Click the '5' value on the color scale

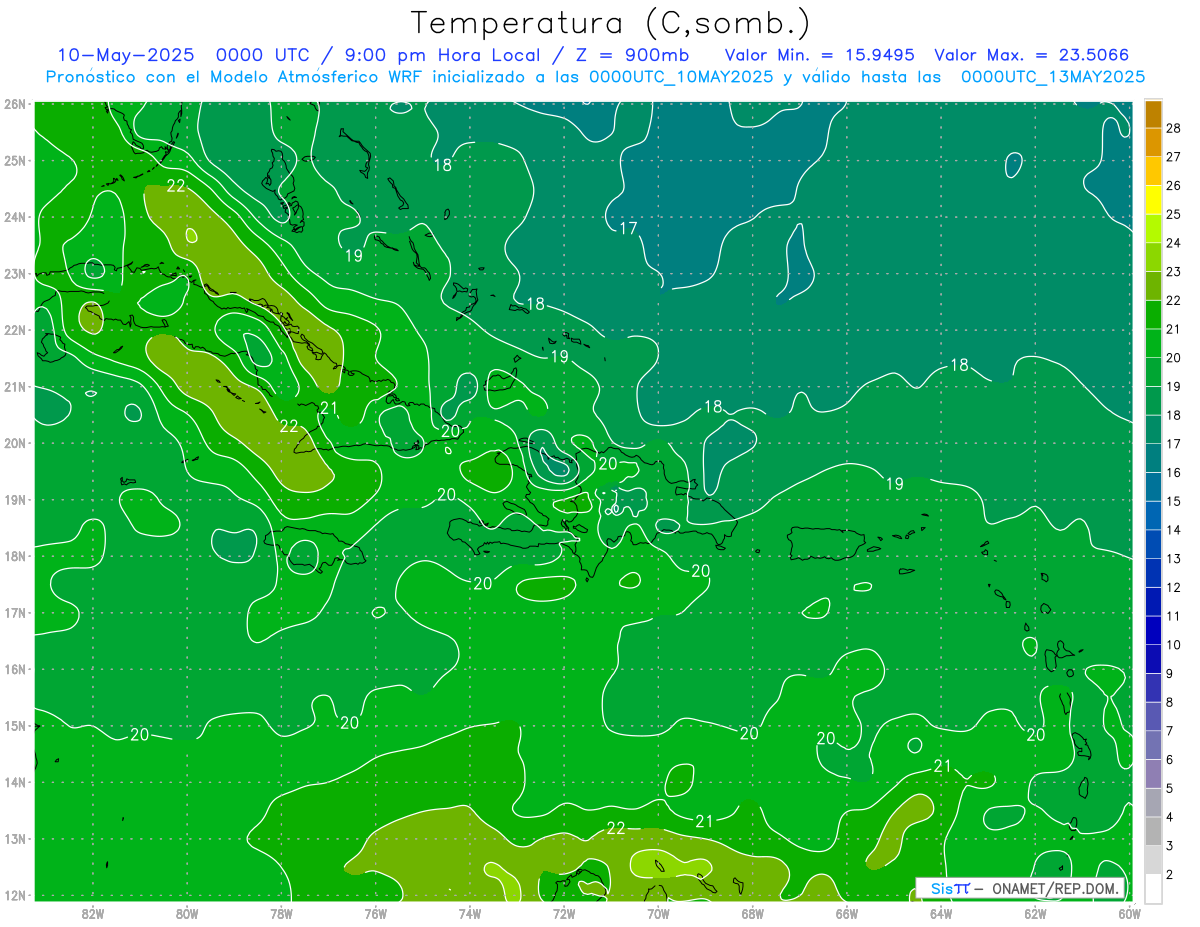point(1170,788)
